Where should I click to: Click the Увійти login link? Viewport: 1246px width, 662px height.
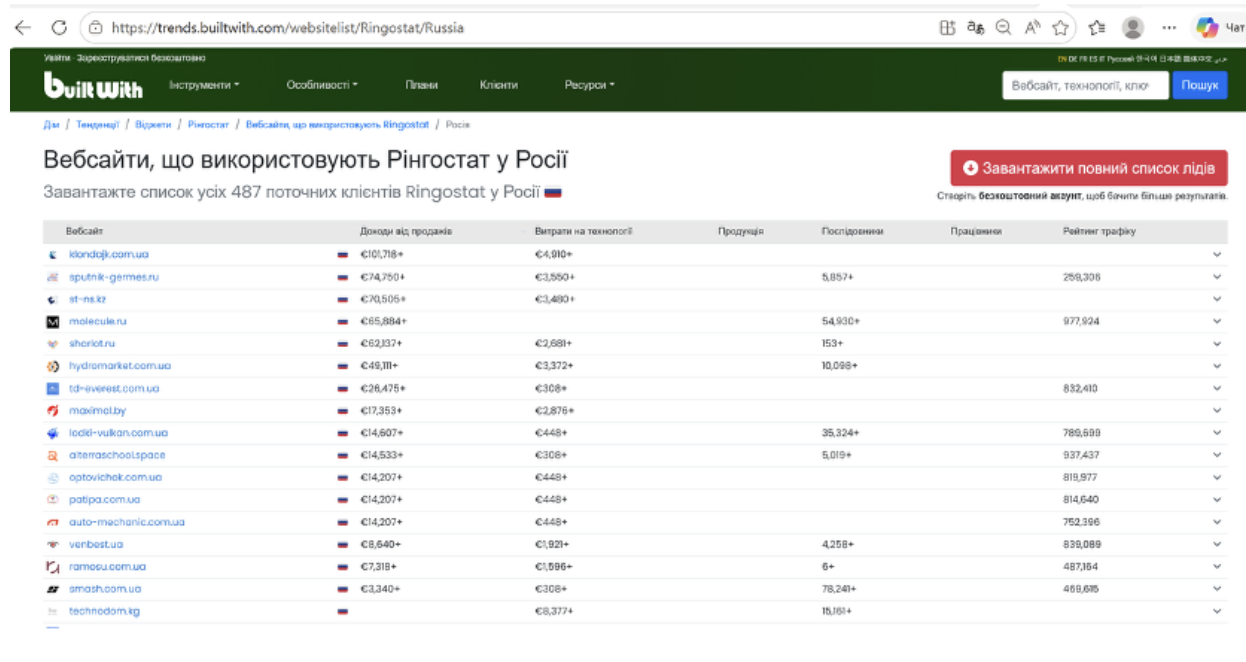tap(57, 58)
